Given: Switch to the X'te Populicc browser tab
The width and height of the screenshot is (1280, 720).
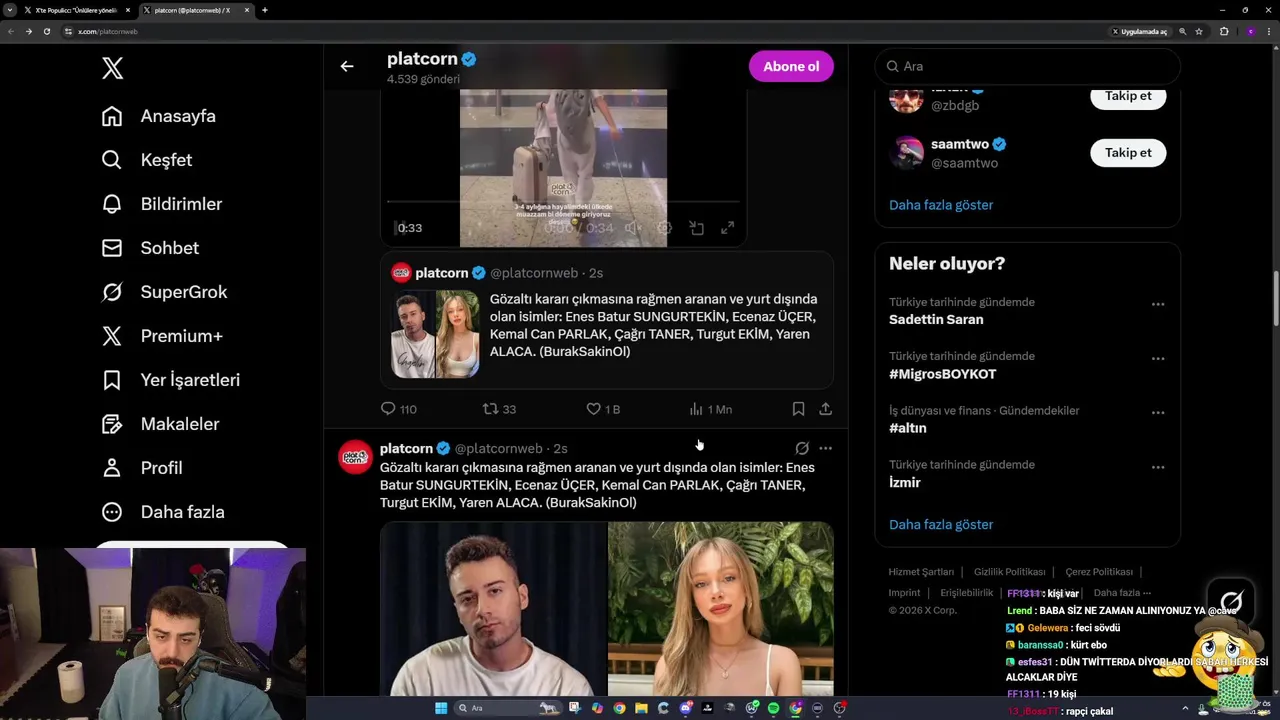Looking at the screenshot, I should (75, 10).
